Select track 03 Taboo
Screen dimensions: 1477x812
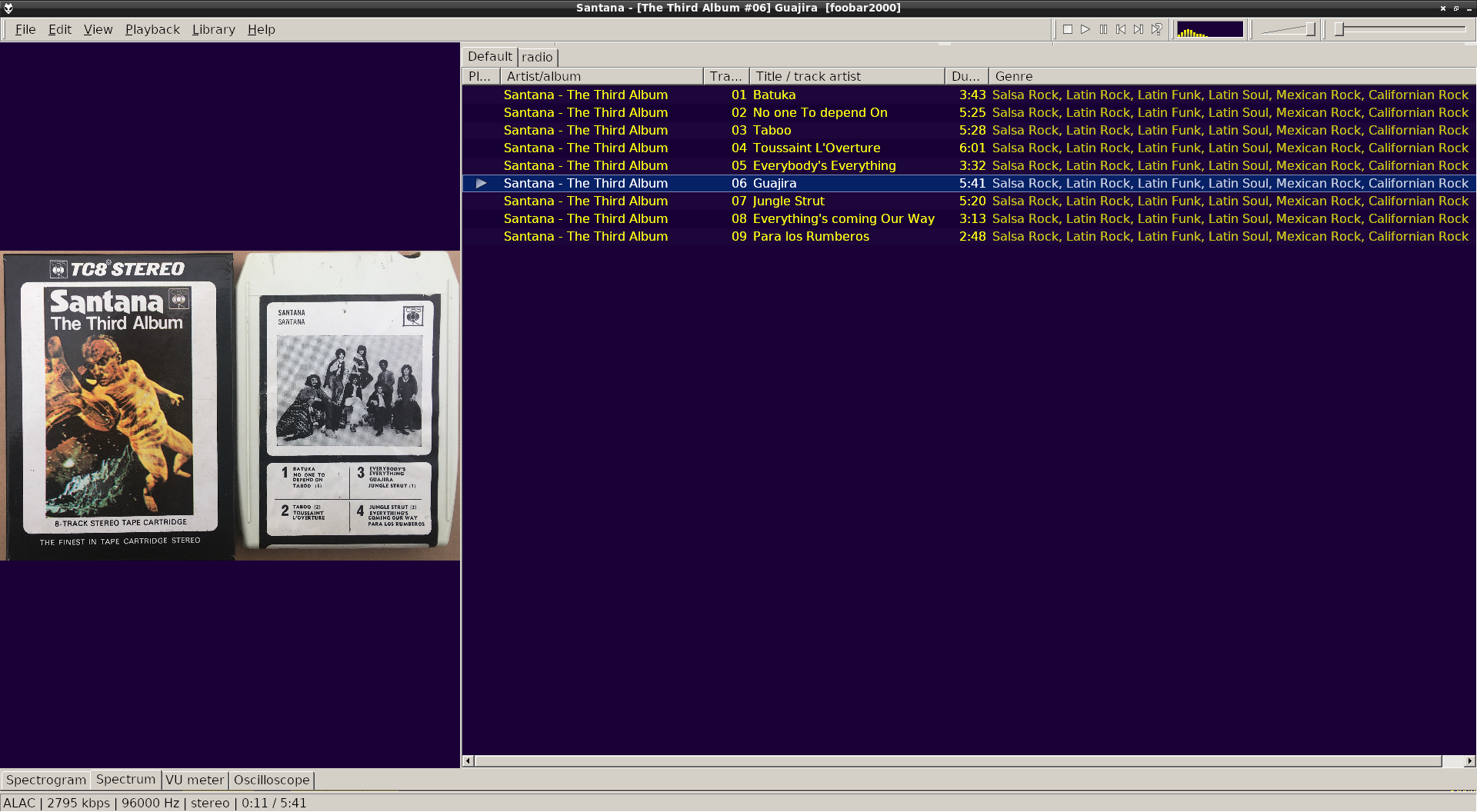point(969,130)
